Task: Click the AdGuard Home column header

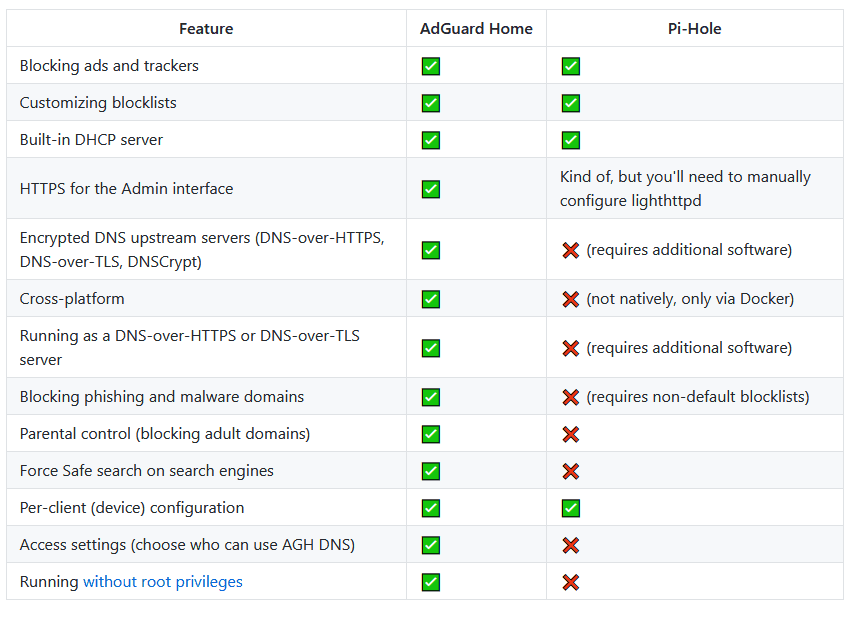Action: [476, 29]
